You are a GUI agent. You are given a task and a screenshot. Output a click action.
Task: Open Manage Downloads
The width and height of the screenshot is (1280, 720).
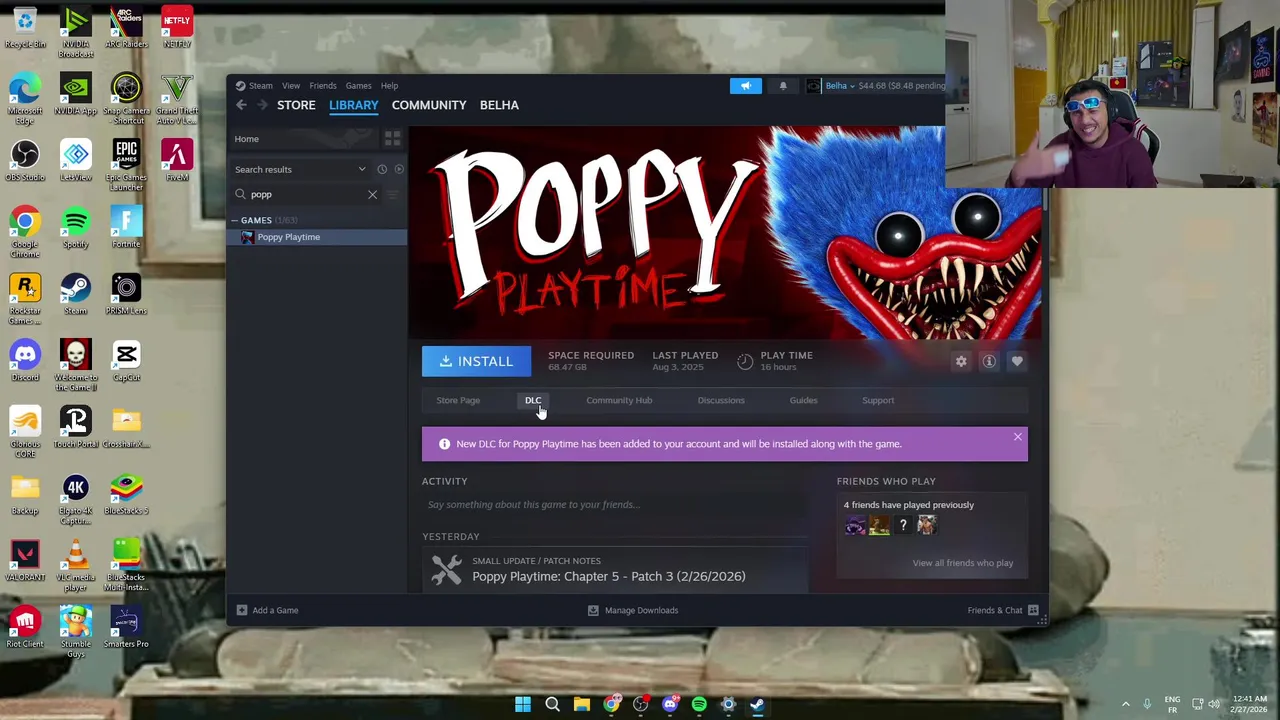click(x=633, y=610)
